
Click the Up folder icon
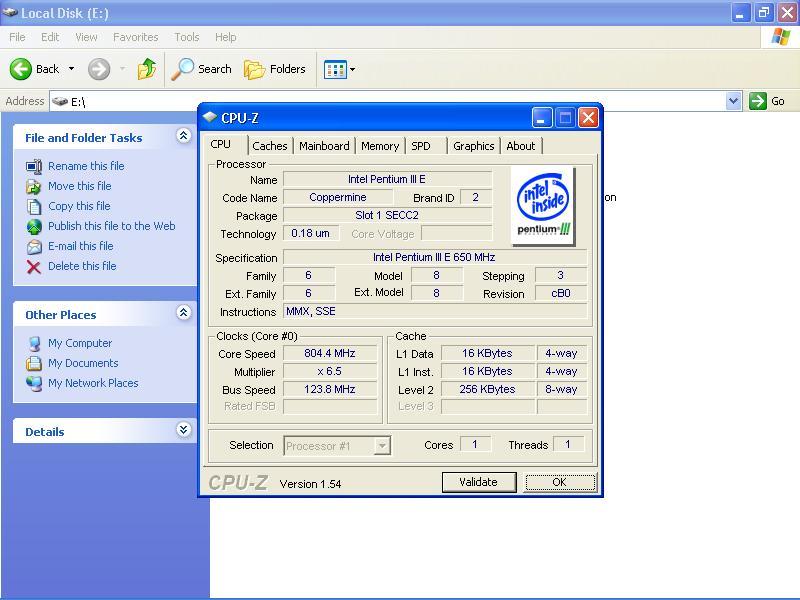(147, 69)
